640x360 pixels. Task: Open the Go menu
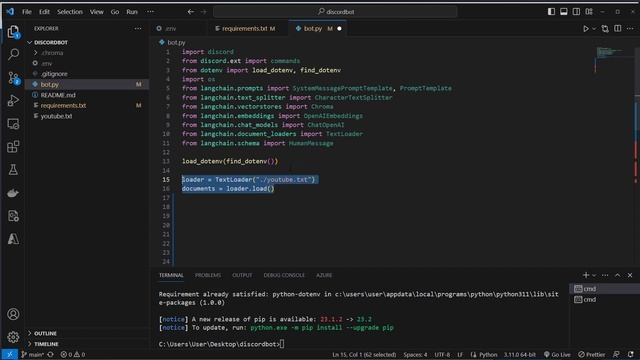pyautogui.click(x=115, y=12)
